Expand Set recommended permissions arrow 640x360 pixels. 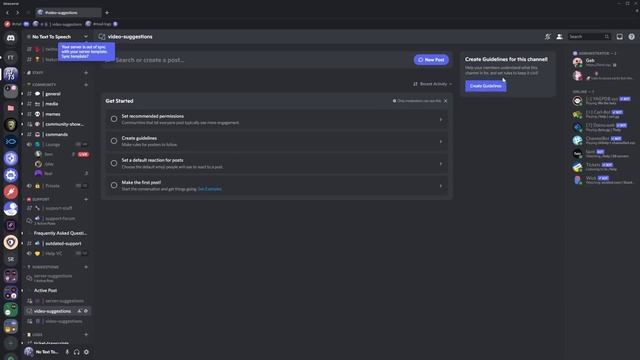[441, 120]
